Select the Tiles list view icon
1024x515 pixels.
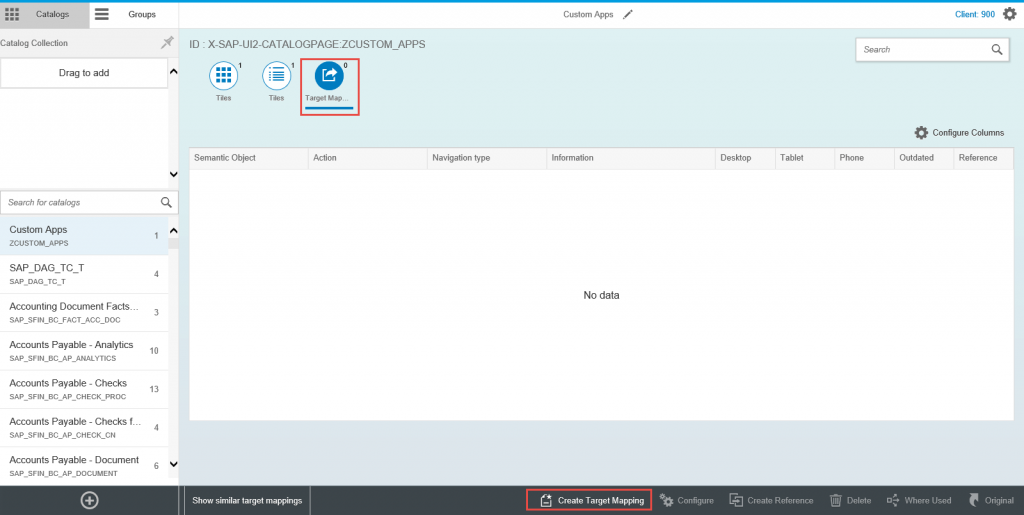[x=277, y=76]
